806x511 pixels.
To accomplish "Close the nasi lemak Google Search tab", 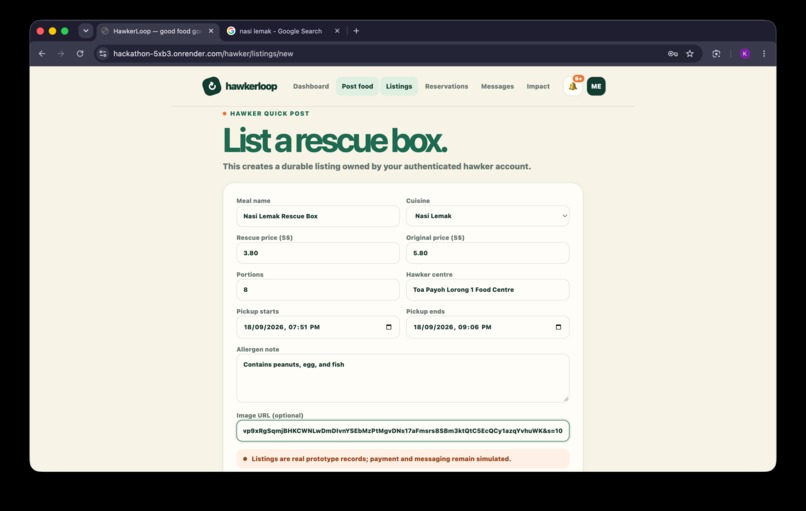I will pyautogui.click(x=337, y=31).
